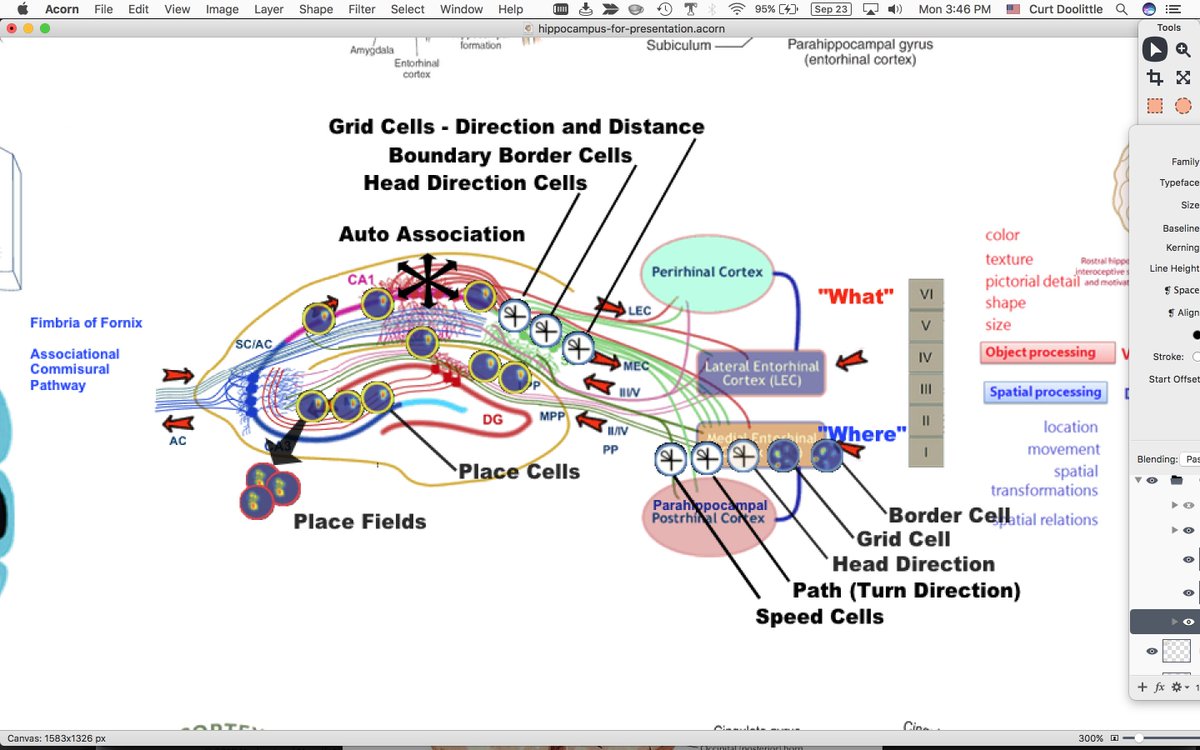Select the Move arrow tool
The height and width of the screenshot is (750, 1200).
(x=1154, y=48)
